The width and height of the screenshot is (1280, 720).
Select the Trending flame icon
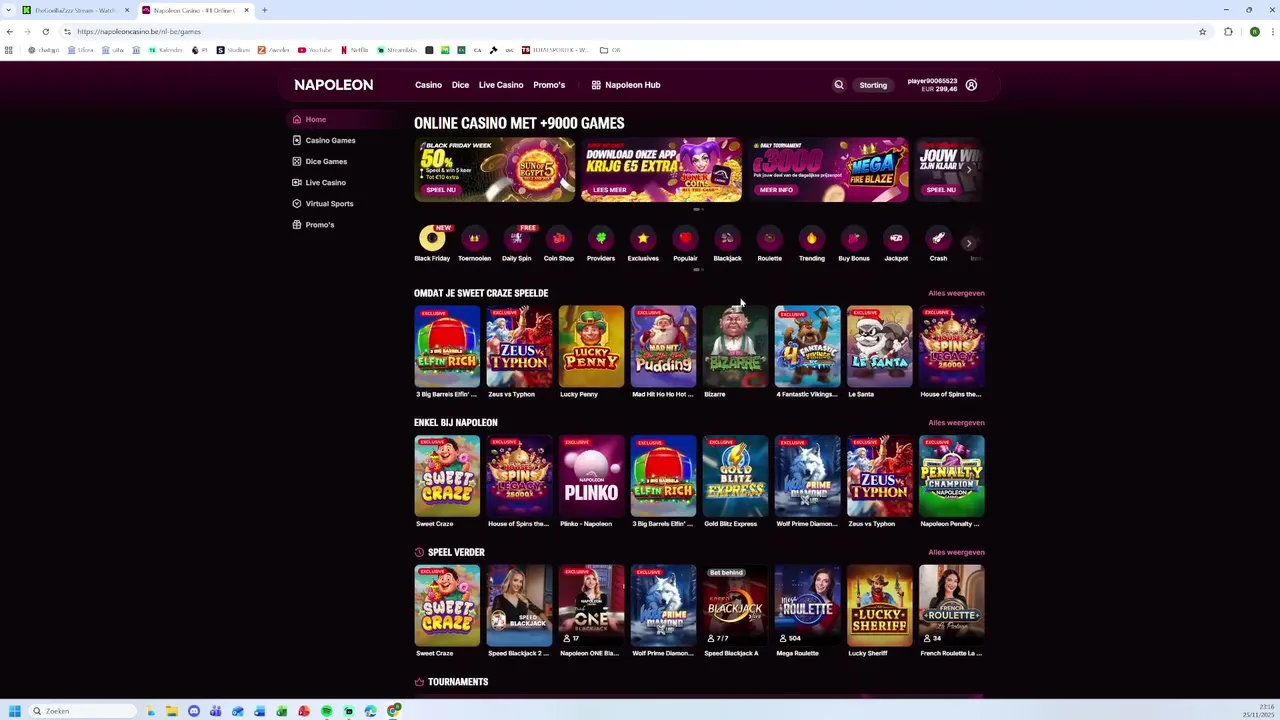(811, 238)
